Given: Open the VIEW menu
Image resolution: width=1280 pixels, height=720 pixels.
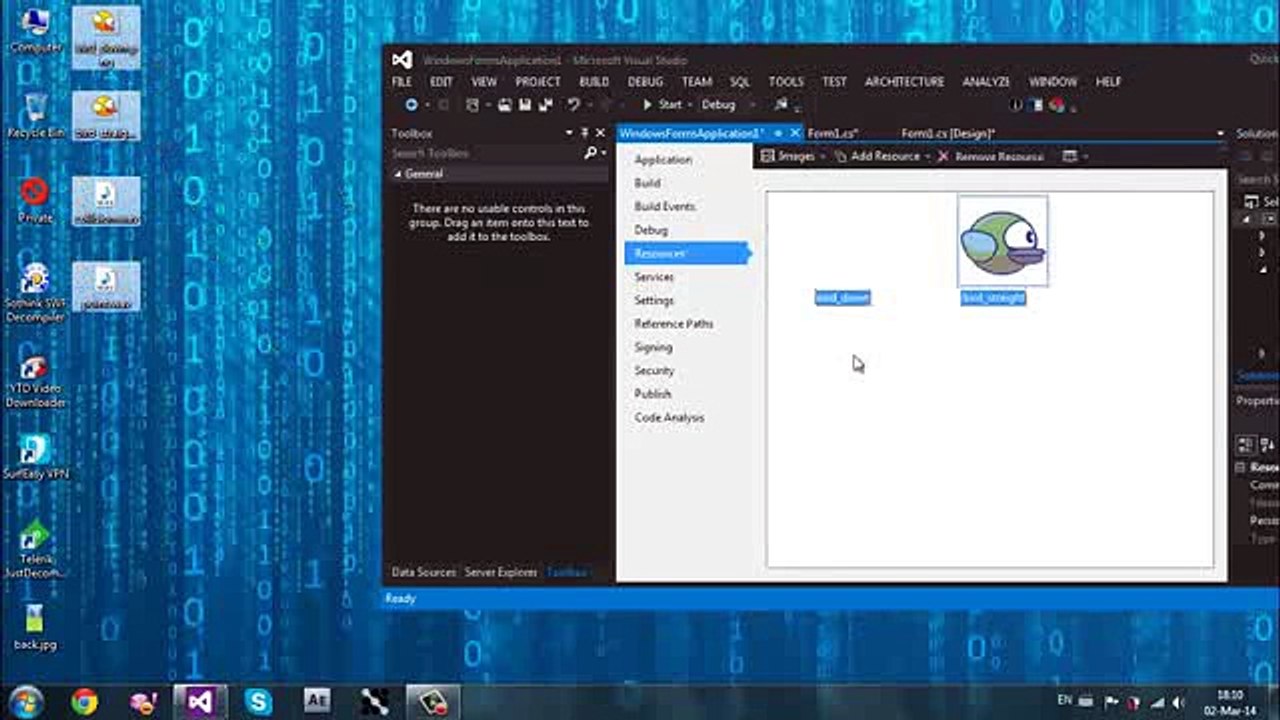Looking at the screenshot, I should [484, 82].
